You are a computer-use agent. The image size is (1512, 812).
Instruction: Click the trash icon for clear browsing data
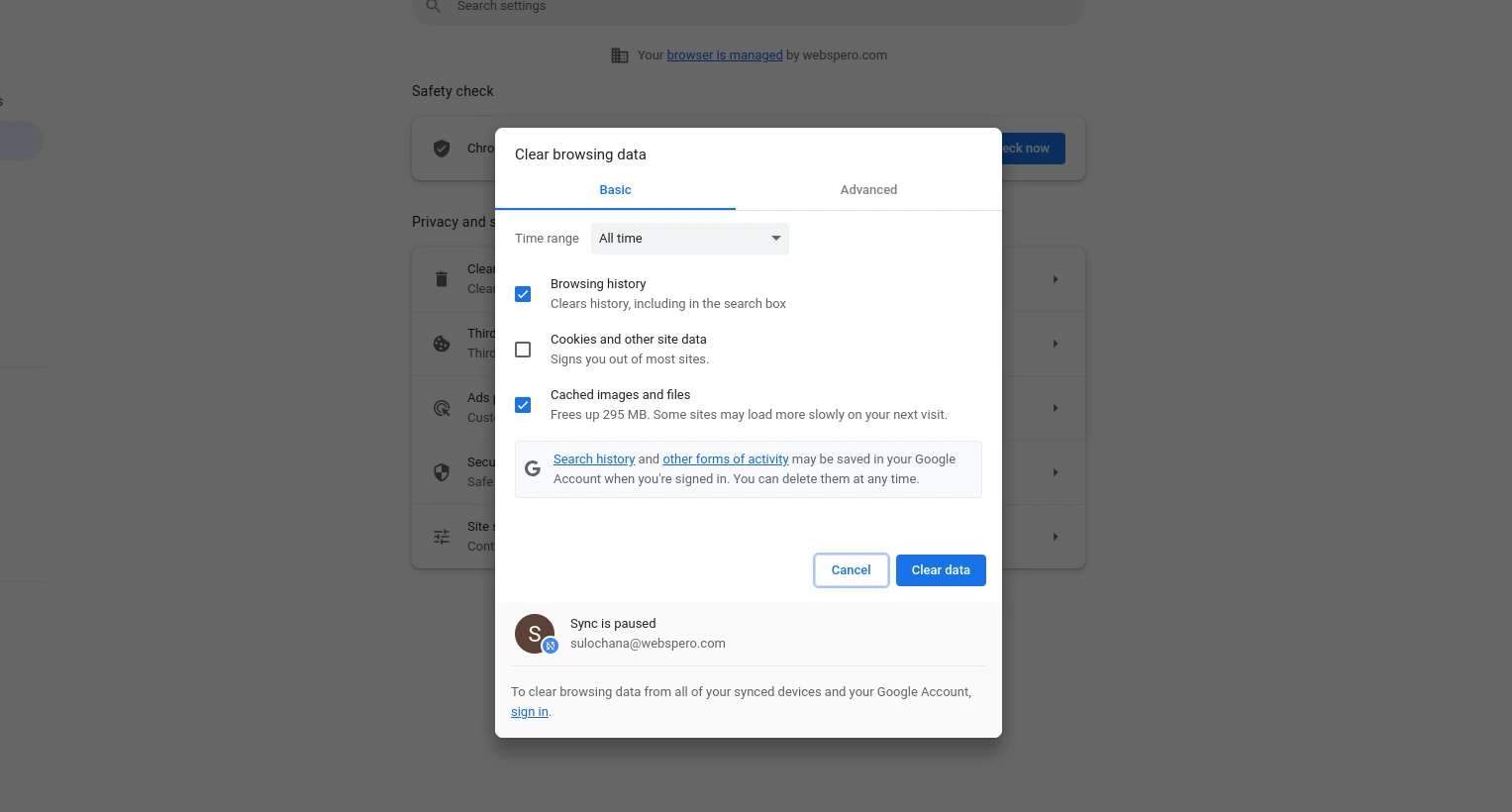point(442,279)
